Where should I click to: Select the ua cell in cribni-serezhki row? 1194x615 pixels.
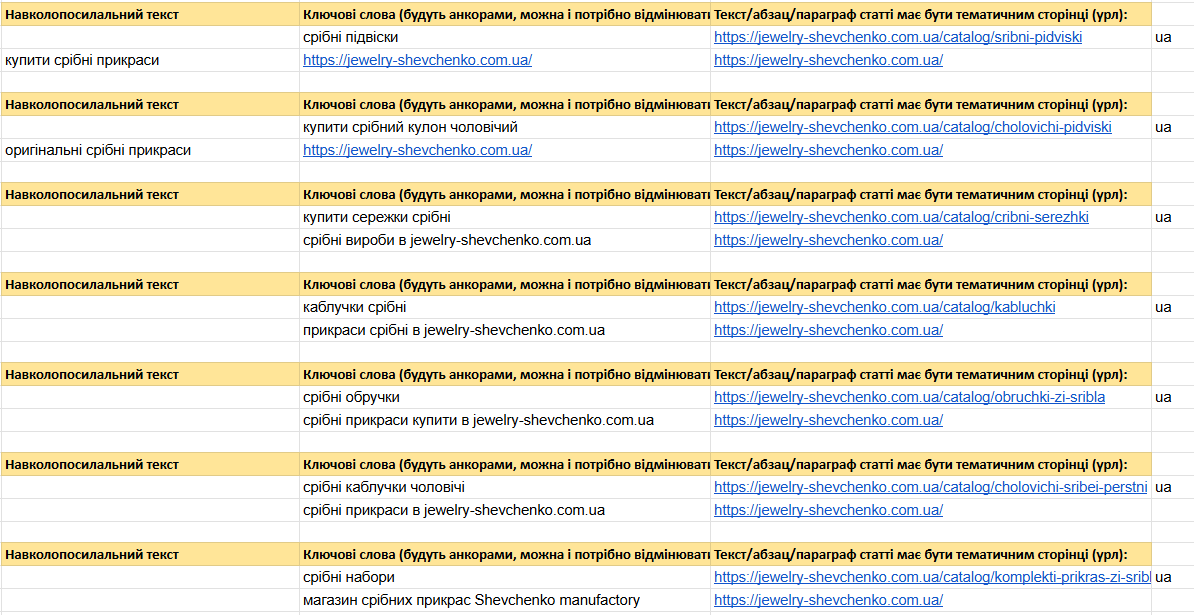click(1173, 217)
